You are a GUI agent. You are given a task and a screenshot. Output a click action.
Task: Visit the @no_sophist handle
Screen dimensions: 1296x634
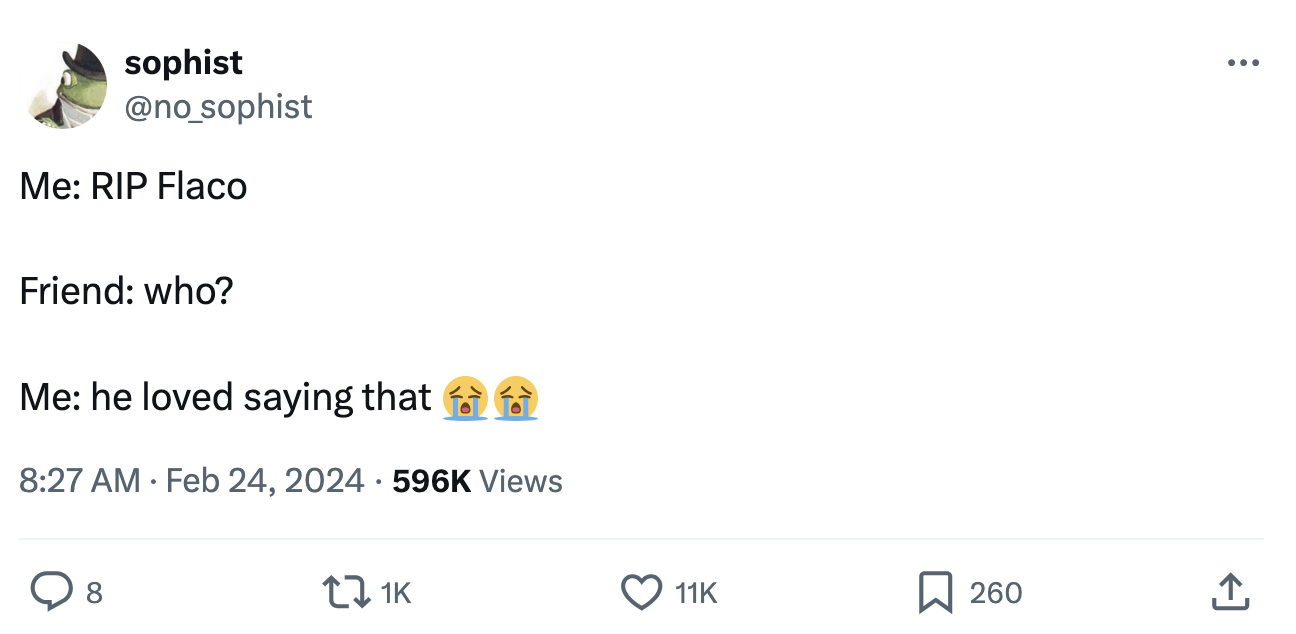click(x=218, y=106)
